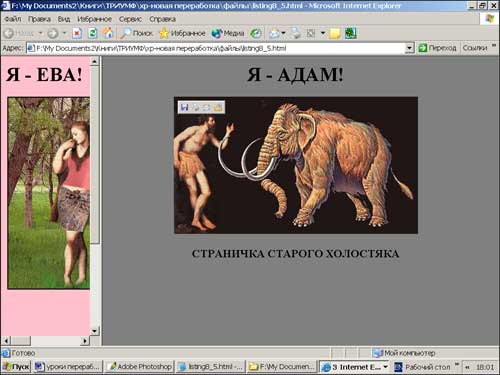Click the Adam and mammoth image
The image size is (500, 375).
296,165
